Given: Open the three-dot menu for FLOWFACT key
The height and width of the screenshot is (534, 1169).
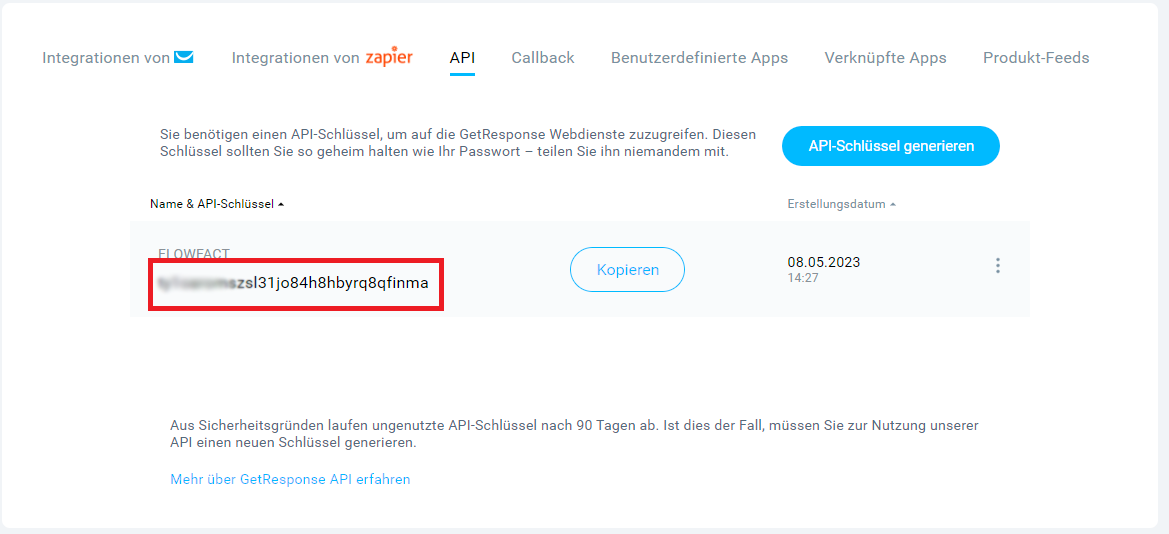Looking at the screenshot, I should [x=998, y=266].
